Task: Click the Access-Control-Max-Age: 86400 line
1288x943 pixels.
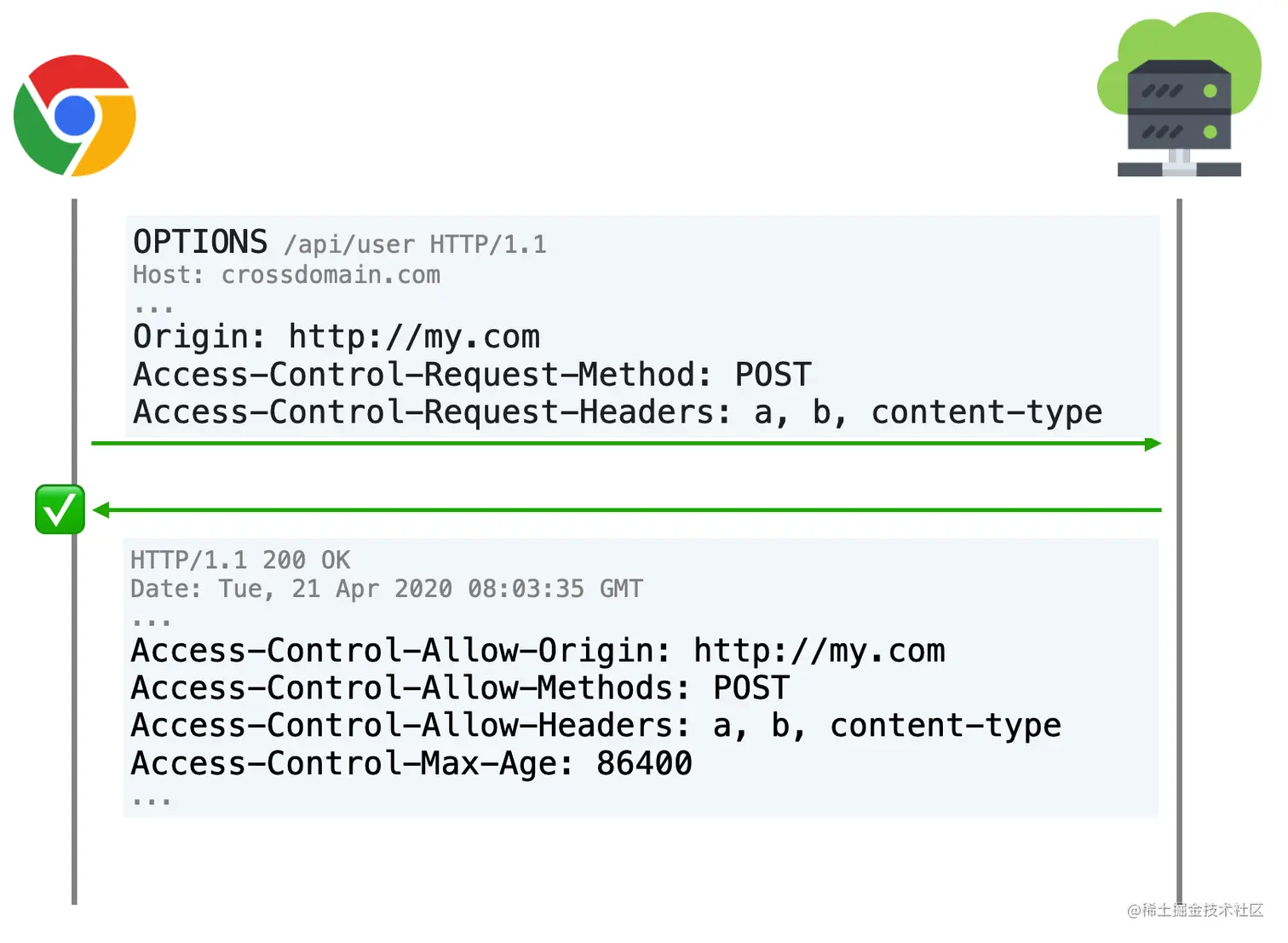Action: (411, 763)
